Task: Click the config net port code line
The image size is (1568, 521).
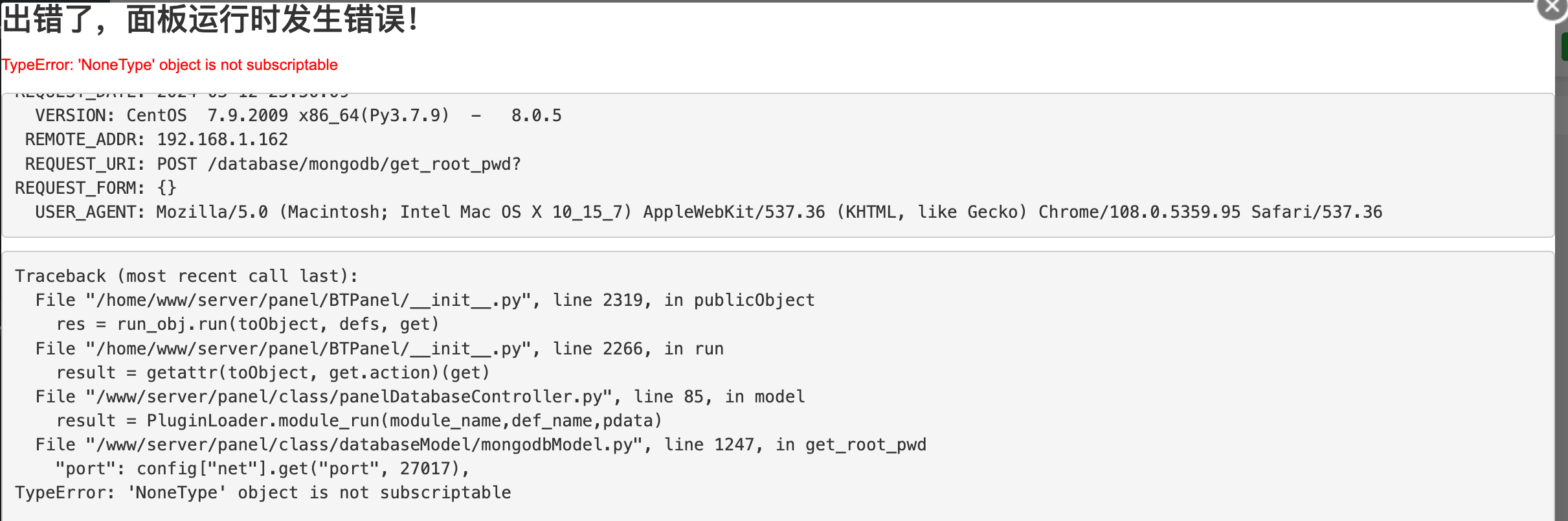Action: pos(263,469)
